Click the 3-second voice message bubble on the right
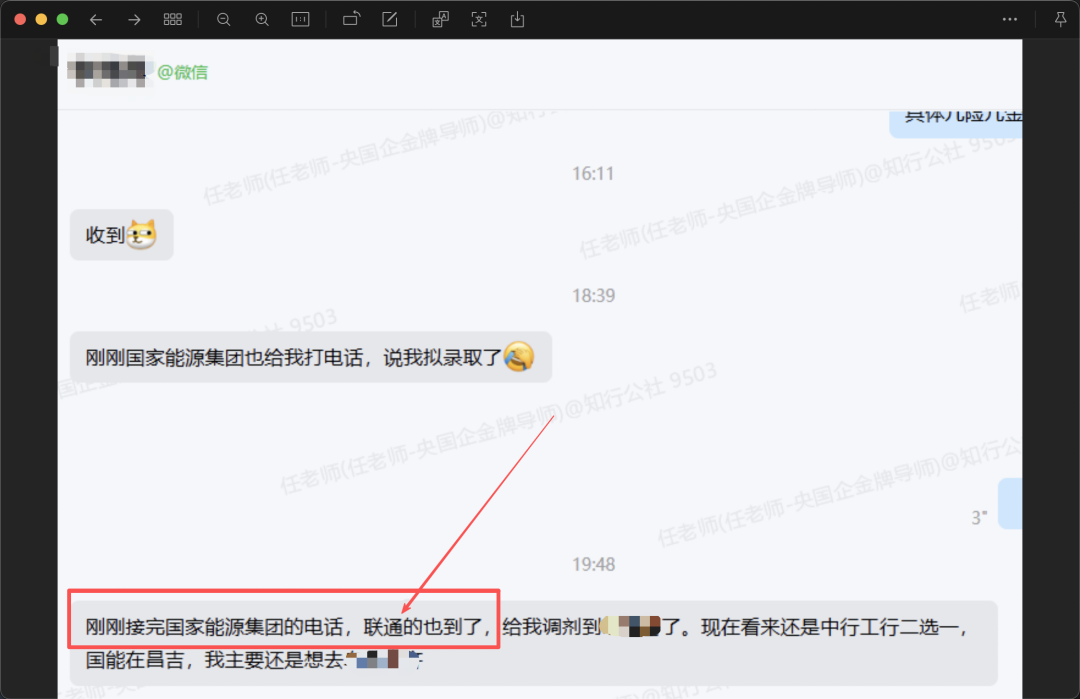The height and width of the screenshot is (699, 1080). point(1010,503)
